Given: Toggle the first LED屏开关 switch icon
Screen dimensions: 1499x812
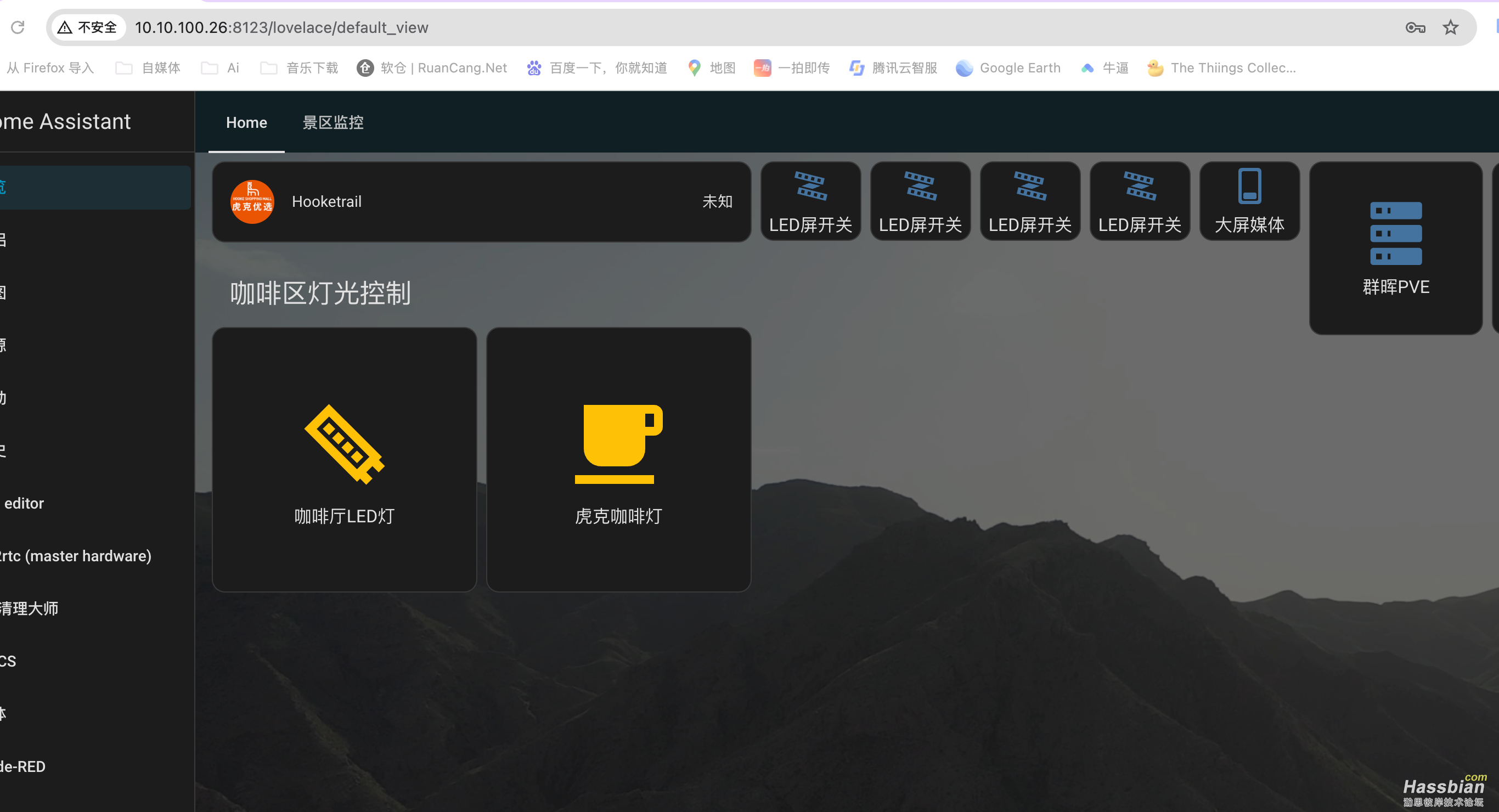Looking at the screenshot, I should (x=810, y=187).
